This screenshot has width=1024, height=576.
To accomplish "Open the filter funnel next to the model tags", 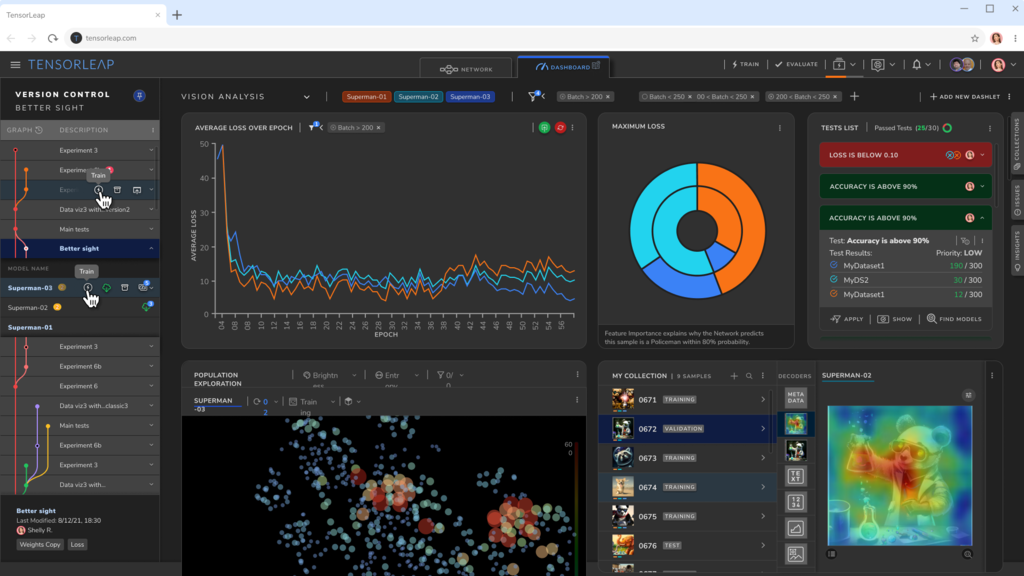I will point(534,97).
